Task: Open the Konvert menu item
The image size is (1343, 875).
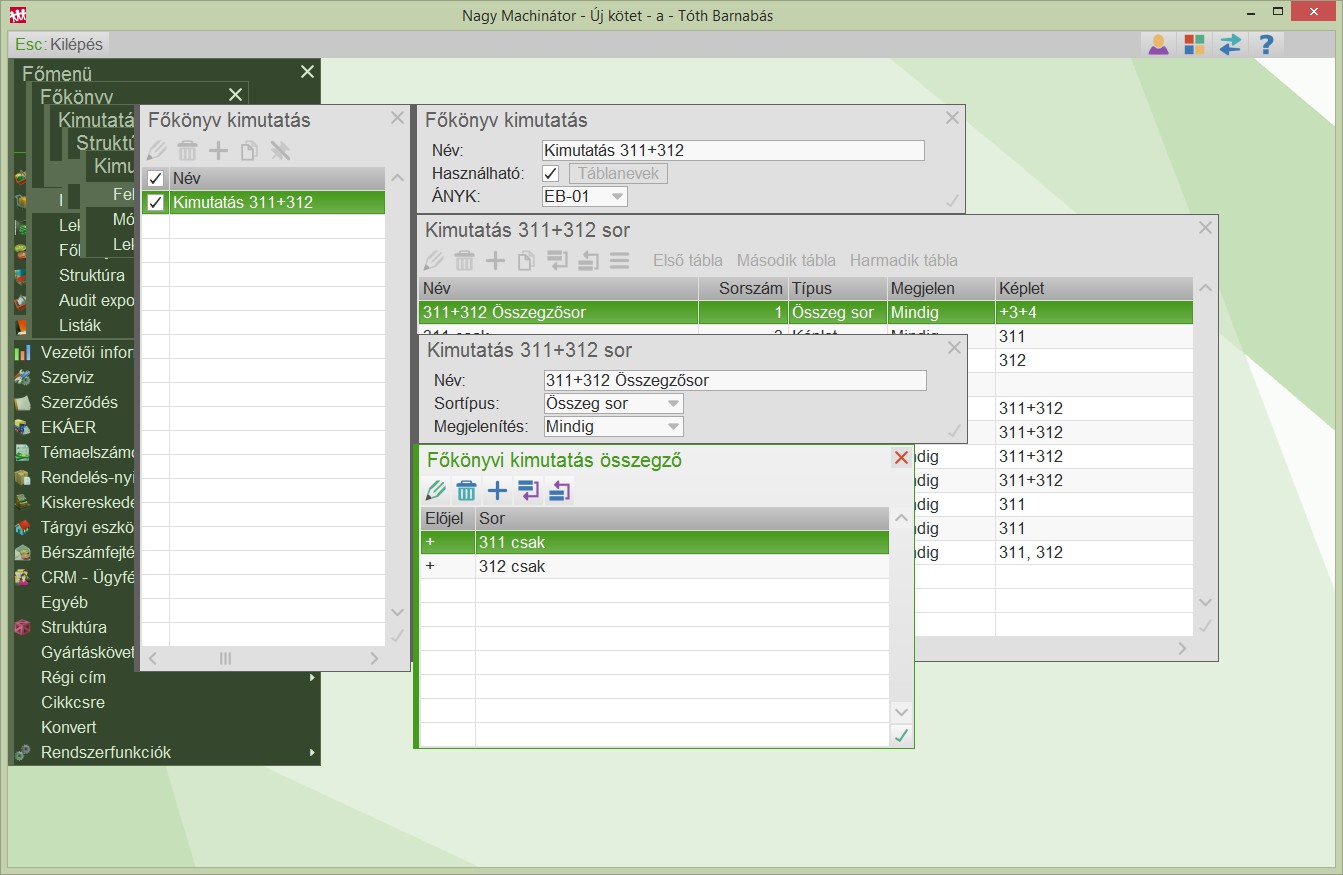Action: tap(69, 728)
